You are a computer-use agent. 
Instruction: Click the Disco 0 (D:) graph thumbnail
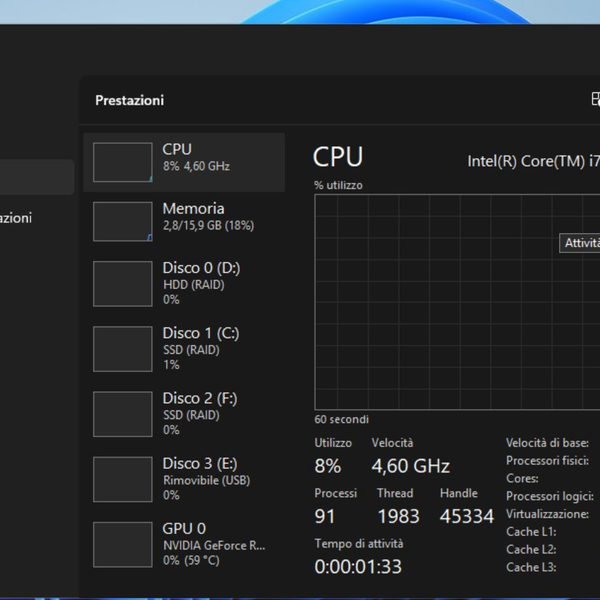pyautogui.click(x=122, y=284)
